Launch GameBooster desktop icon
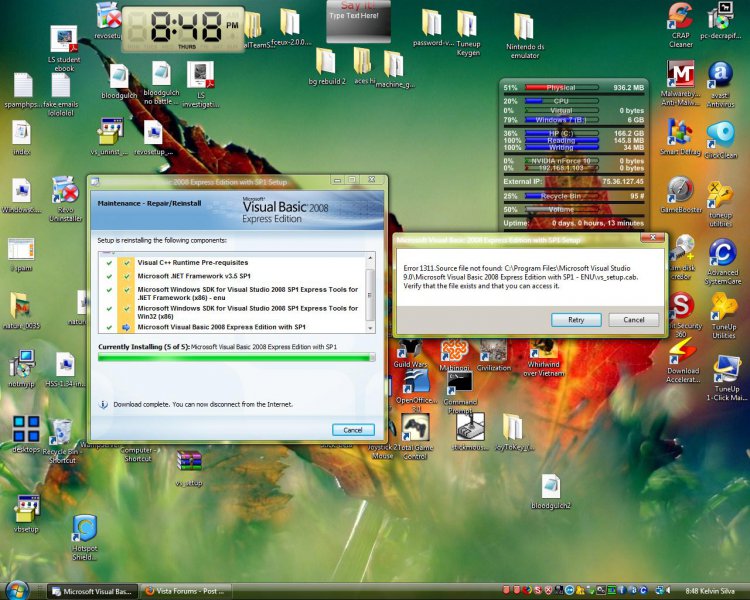This screenshot has height=600, width=750. tap(681, 195)
